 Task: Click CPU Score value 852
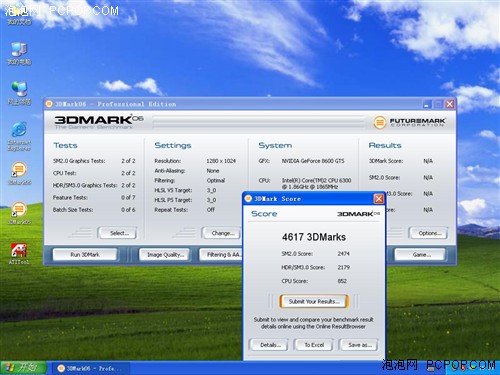342,281
